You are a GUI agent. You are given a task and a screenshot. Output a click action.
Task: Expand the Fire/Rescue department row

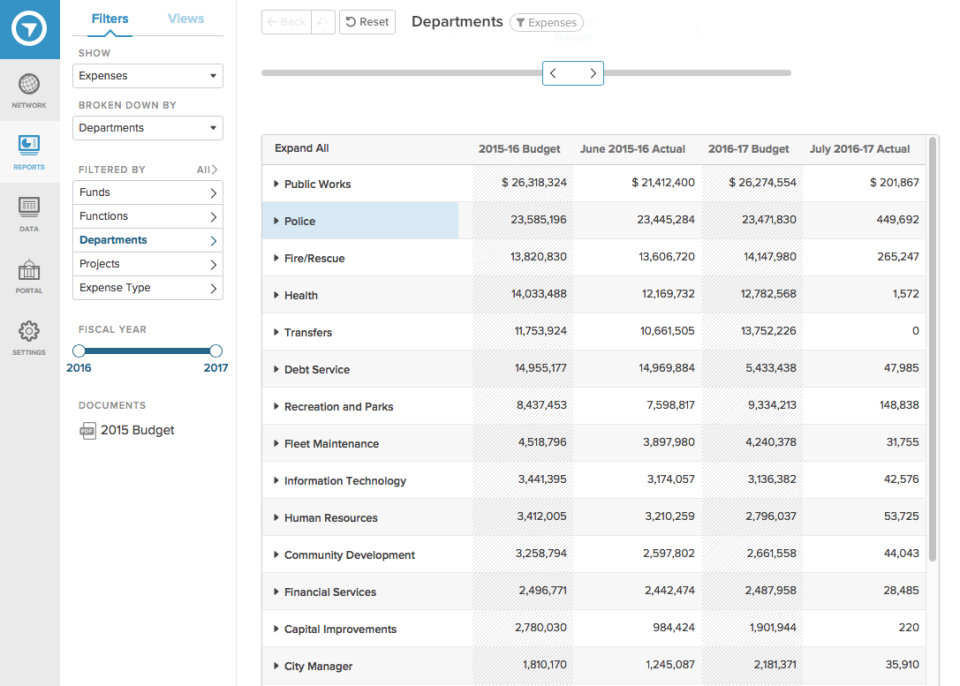pos(277,258)
